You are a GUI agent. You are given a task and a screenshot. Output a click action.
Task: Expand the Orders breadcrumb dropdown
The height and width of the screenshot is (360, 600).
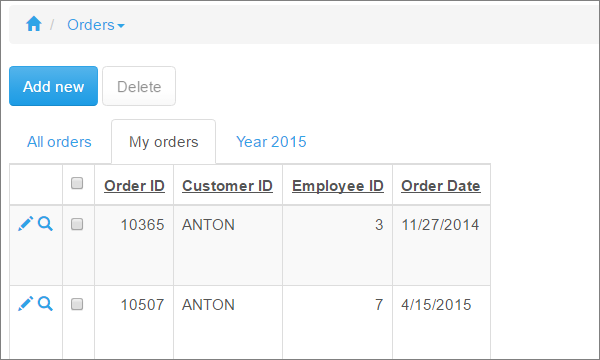tap(96, 25)
